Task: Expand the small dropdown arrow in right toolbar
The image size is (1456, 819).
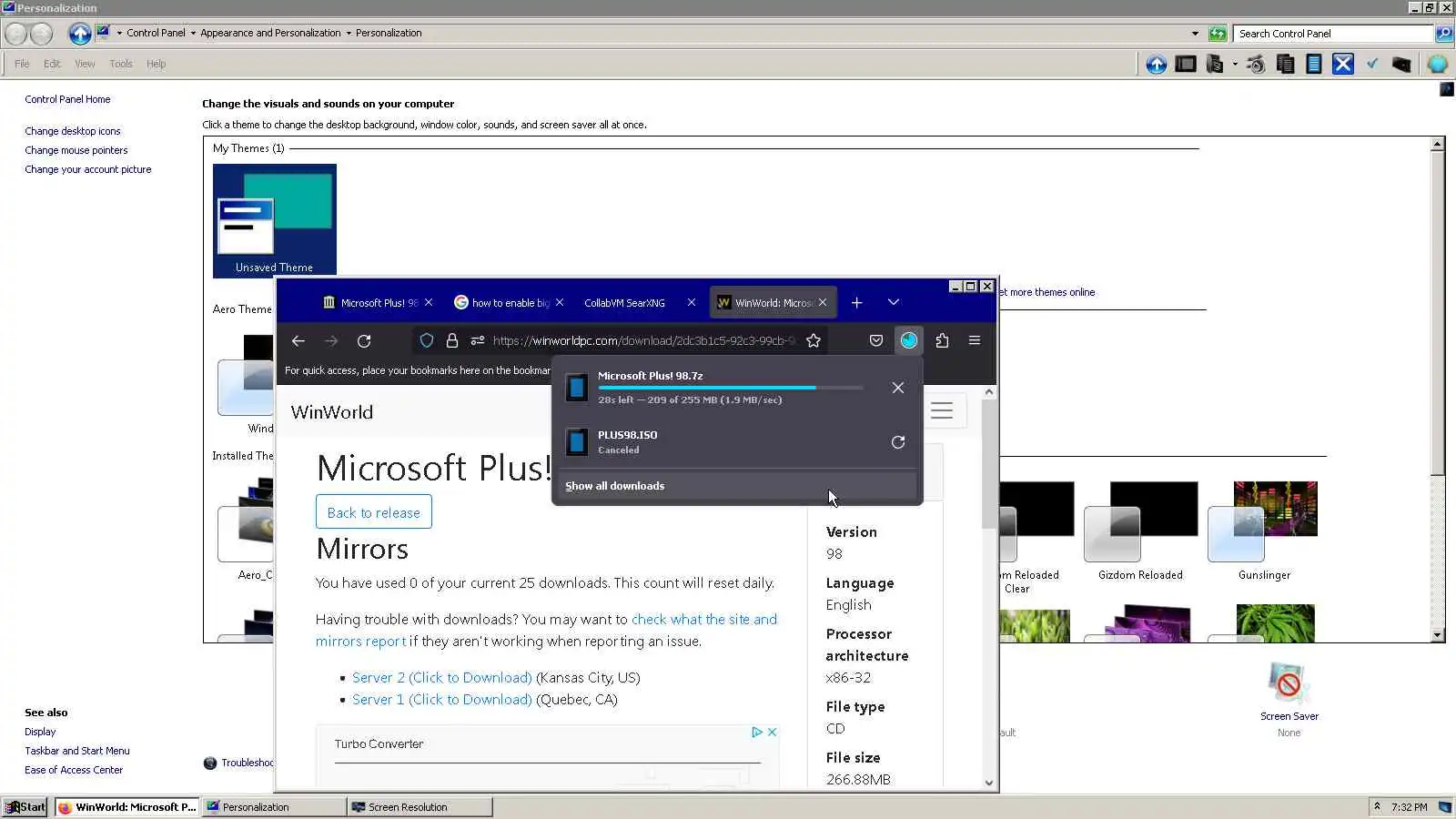Action: click(1235, 64)
